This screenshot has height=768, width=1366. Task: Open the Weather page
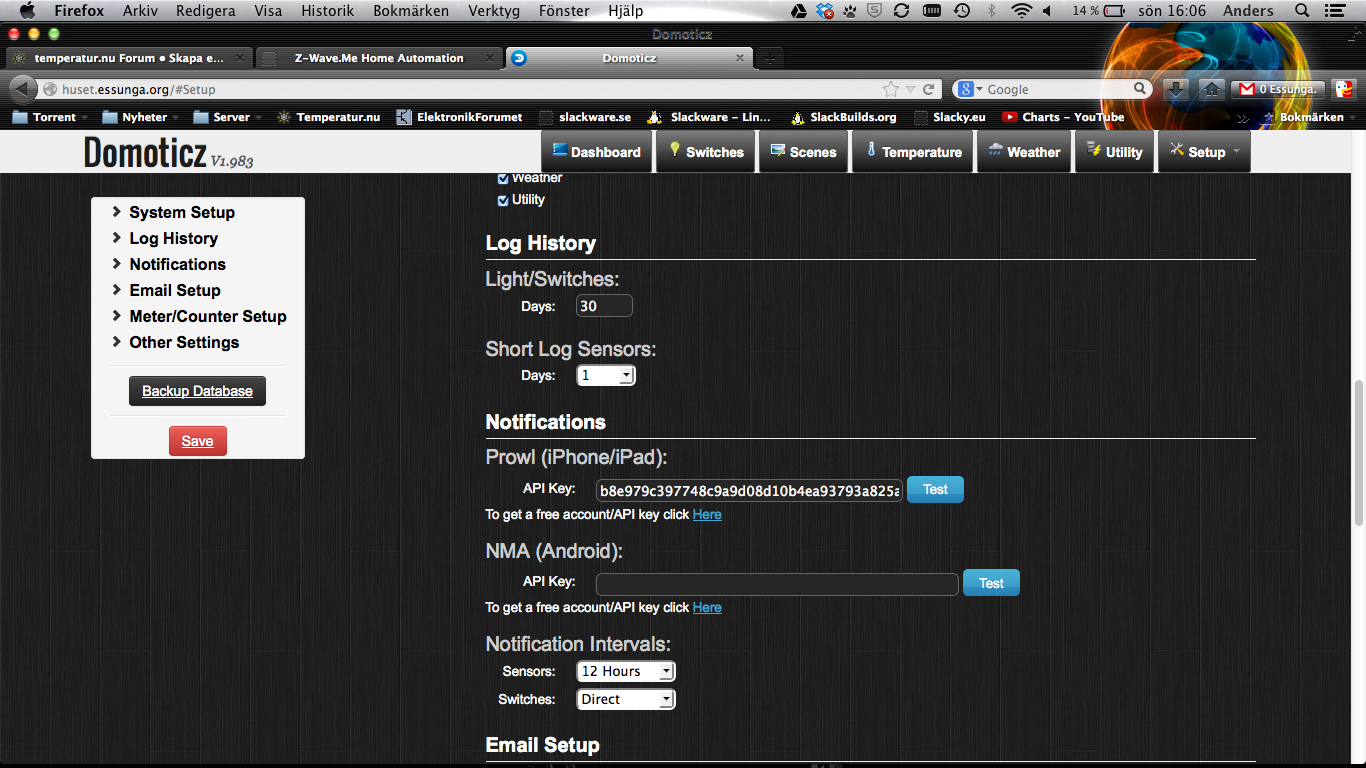pos(1024,152)
